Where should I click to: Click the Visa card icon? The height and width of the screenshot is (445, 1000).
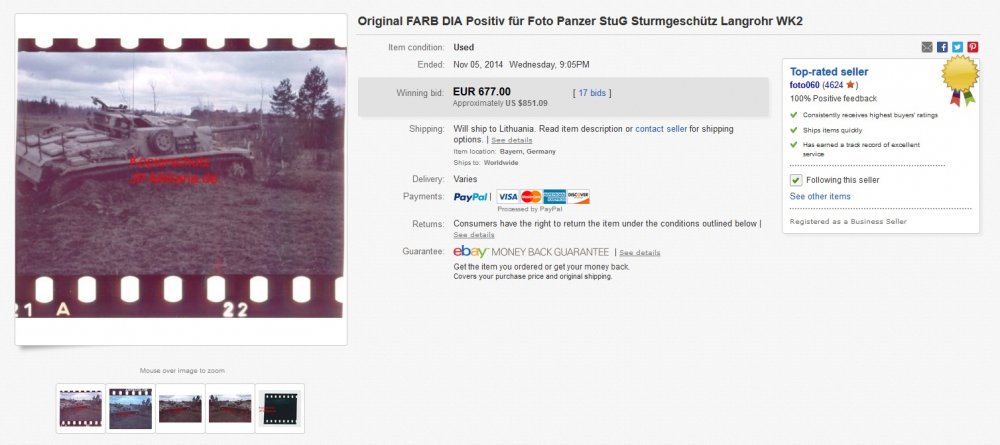point(508,196)
